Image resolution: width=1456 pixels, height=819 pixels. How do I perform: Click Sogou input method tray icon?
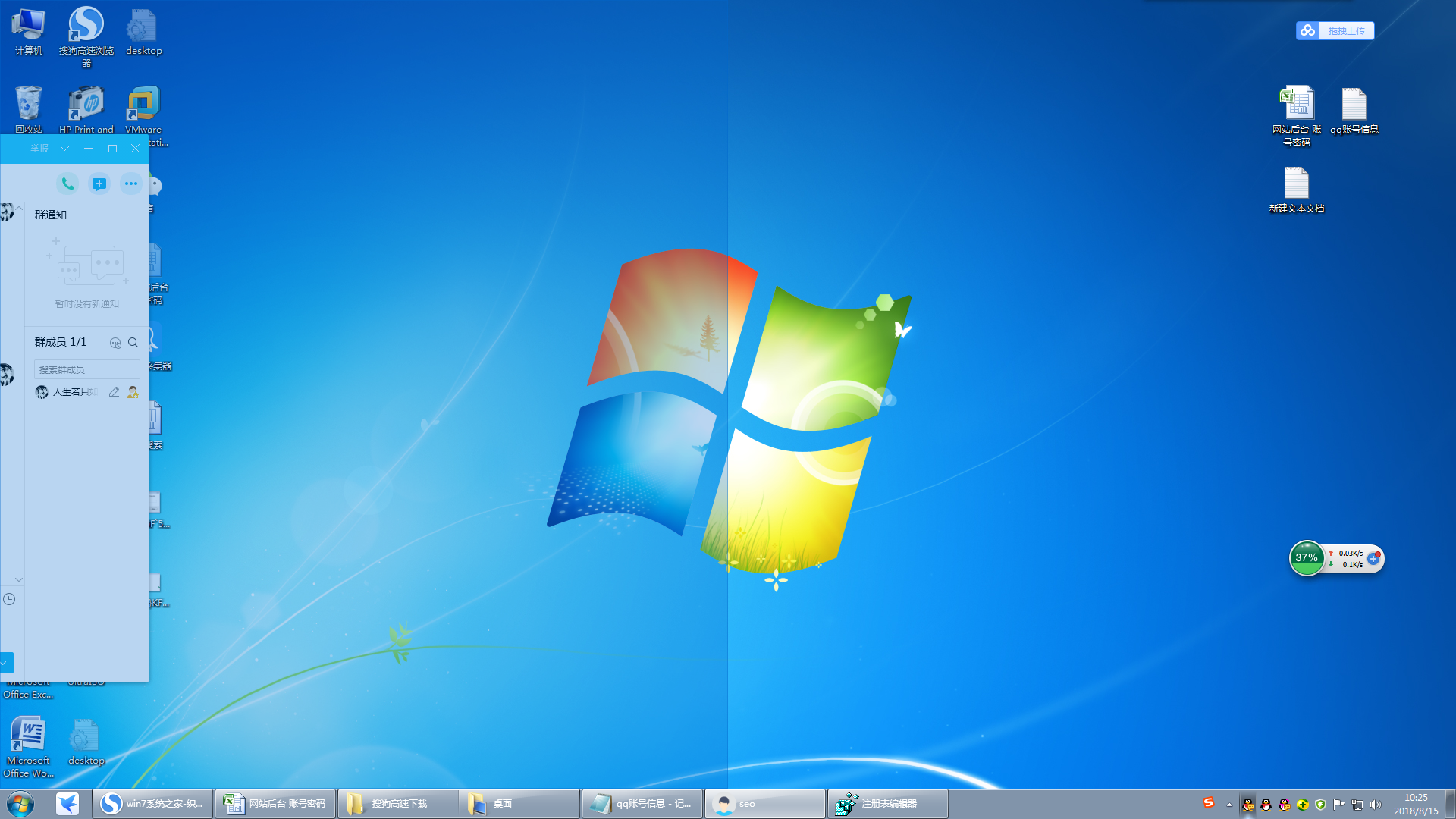(1209, 803)
